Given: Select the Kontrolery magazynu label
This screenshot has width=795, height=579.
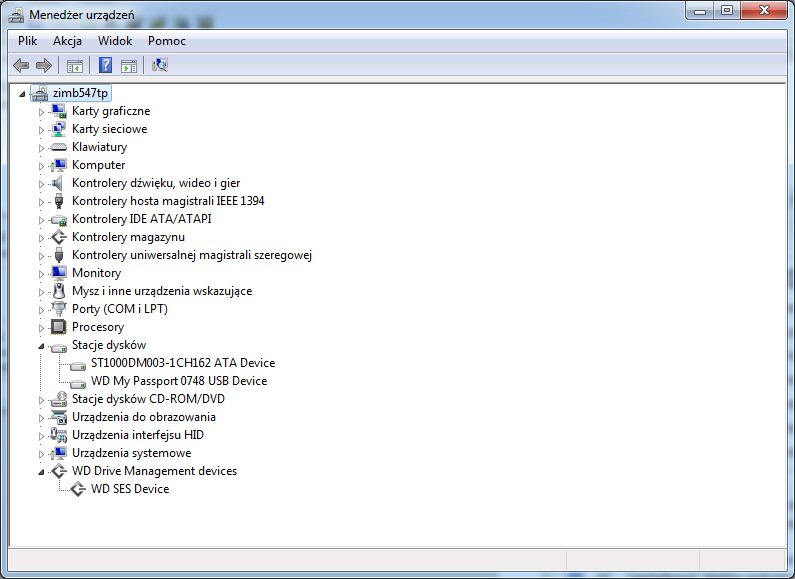Looking at the screenshot, I should click(x=128, y=237).
